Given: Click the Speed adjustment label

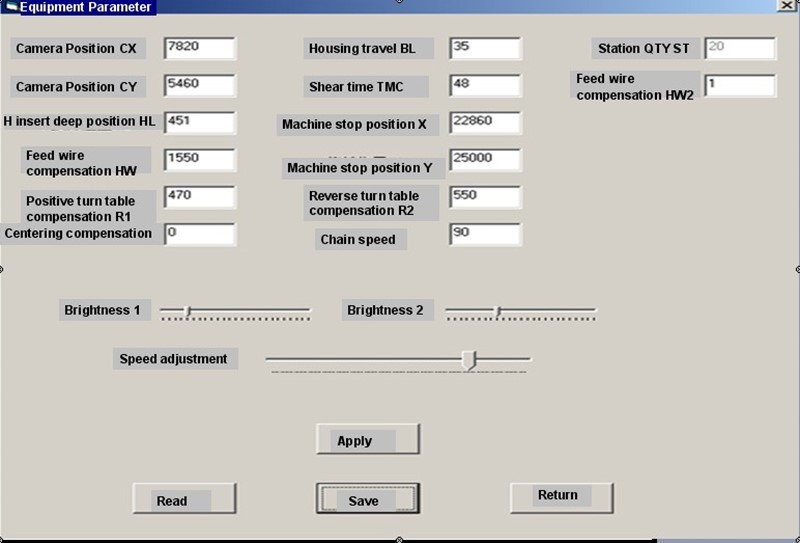Looking at the screenshot, I should [x=175, y=359].
